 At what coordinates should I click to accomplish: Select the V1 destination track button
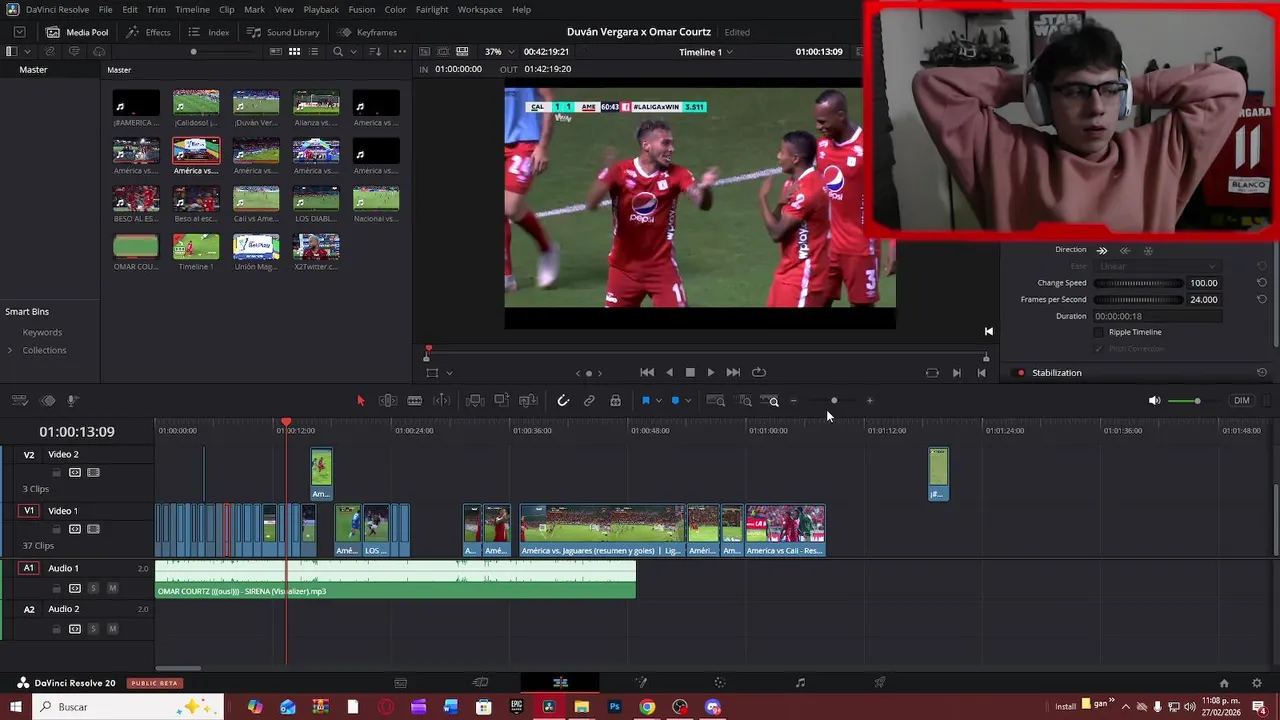pos(29,511)
